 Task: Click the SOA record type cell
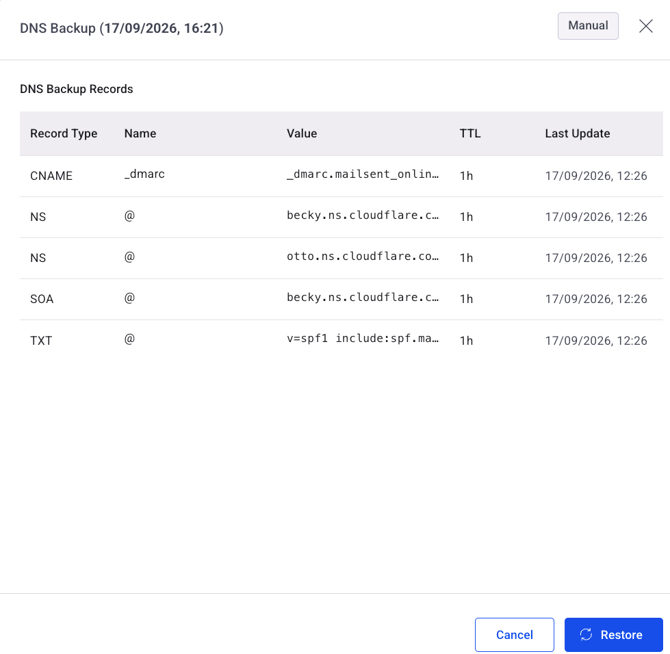tap(42, 299)
